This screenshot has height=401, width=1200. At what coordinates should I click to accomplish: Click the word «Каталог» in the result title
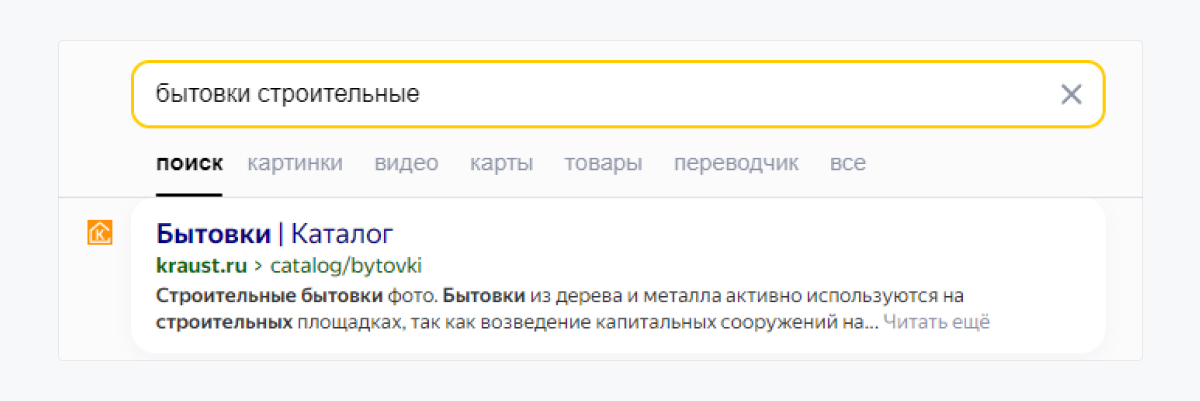coord(342,234)
